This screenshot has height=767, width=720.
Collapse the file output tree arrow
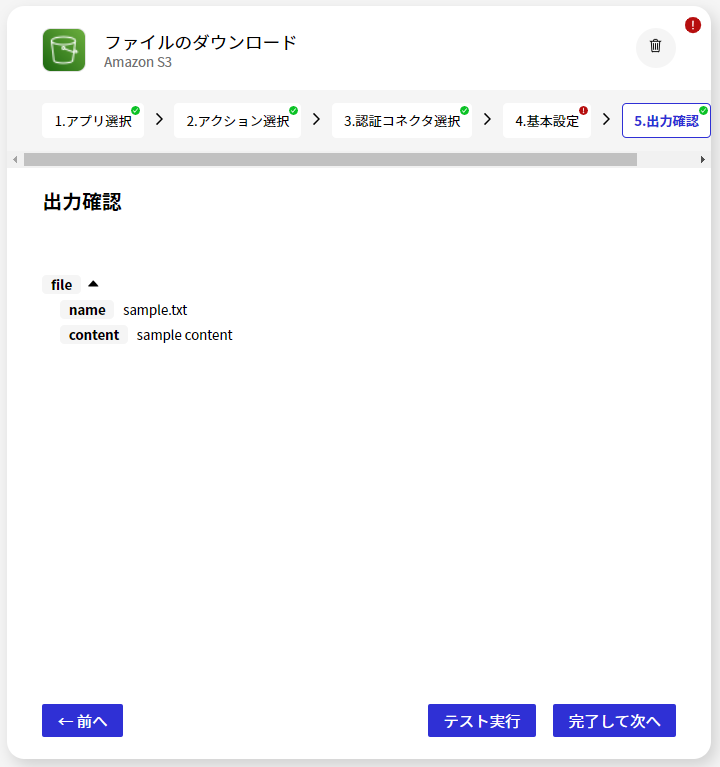(93, 284)
